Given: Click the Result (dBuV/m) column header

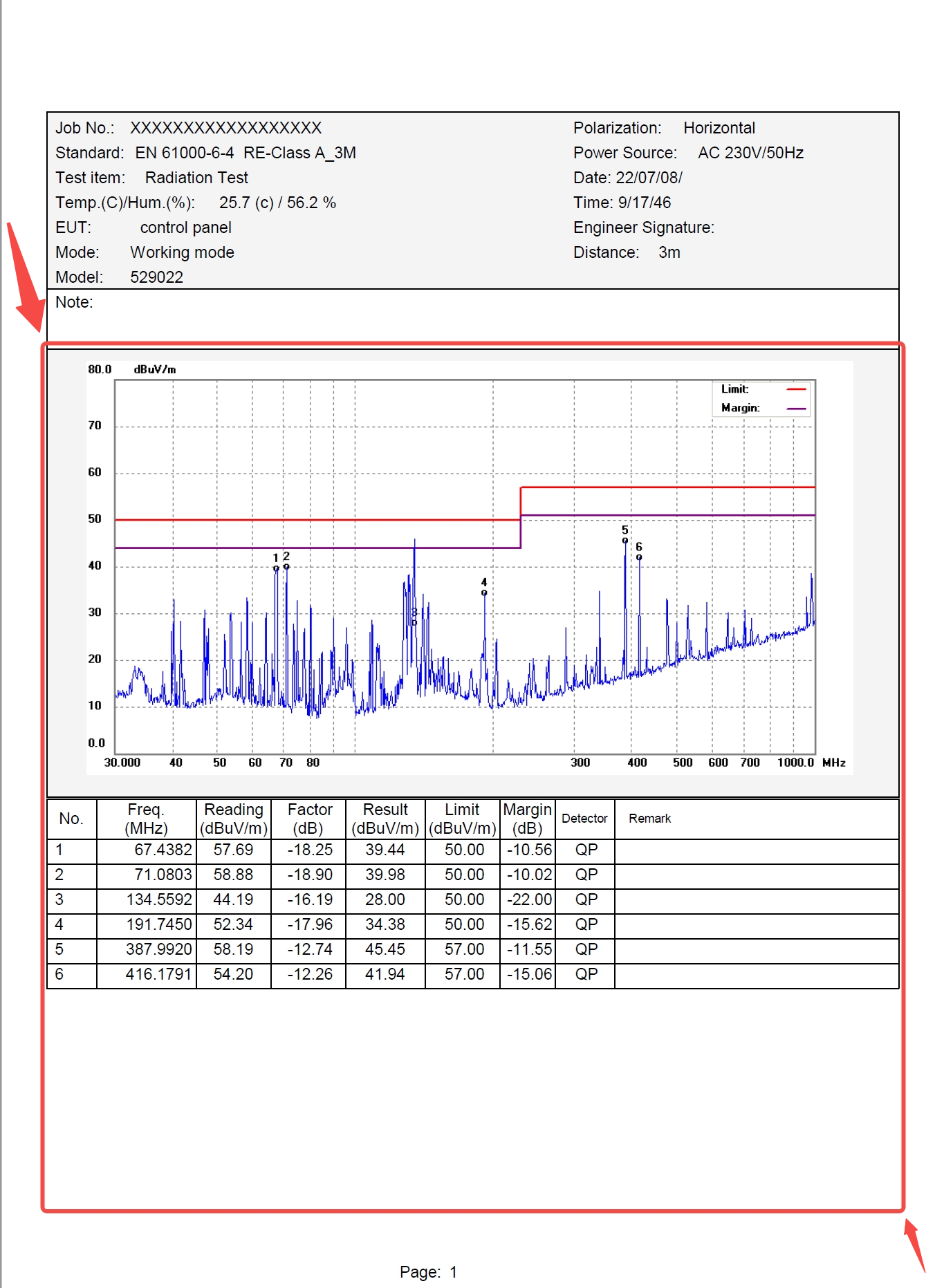Looking at the screenshot, I should tap(385, 819).
